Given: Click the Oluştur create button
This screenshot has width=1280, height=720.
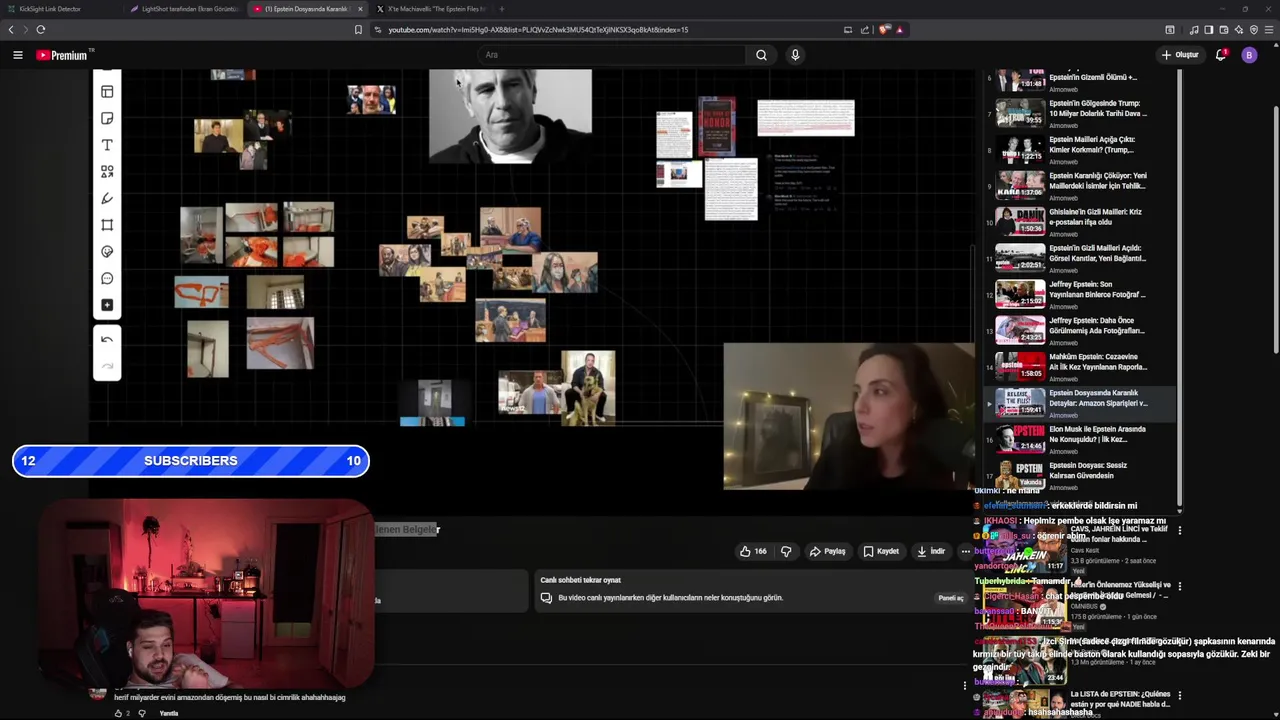Looking at the screenshot, I should tap(1180, 55).
